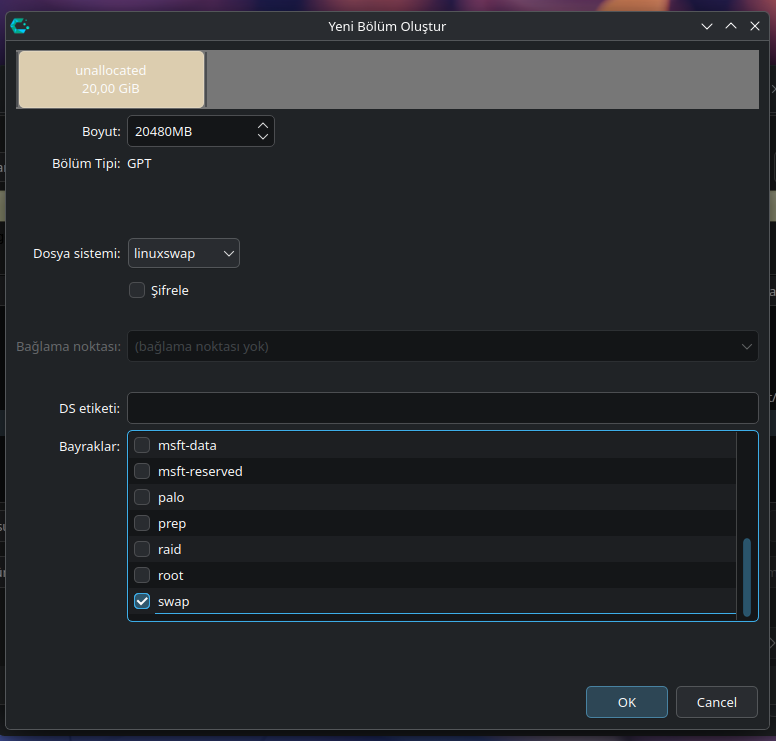
Task: Check the palo flag
Action: click(142, 497)
